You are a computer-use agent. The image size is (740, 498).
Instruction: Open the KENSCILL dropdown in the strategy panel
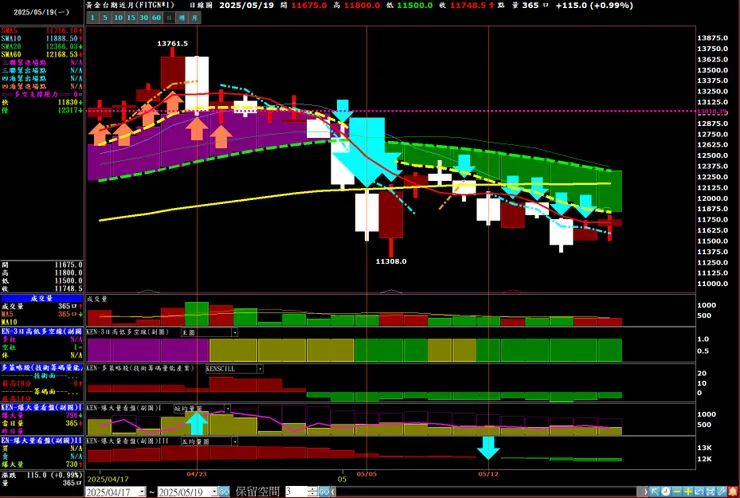(260, 369)
